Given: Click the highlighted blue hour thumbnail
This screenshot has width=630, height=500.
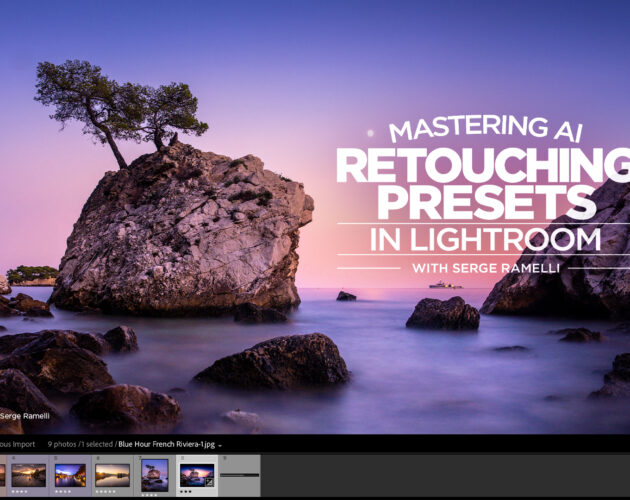Looking at the screenshot, I should 196,473.
